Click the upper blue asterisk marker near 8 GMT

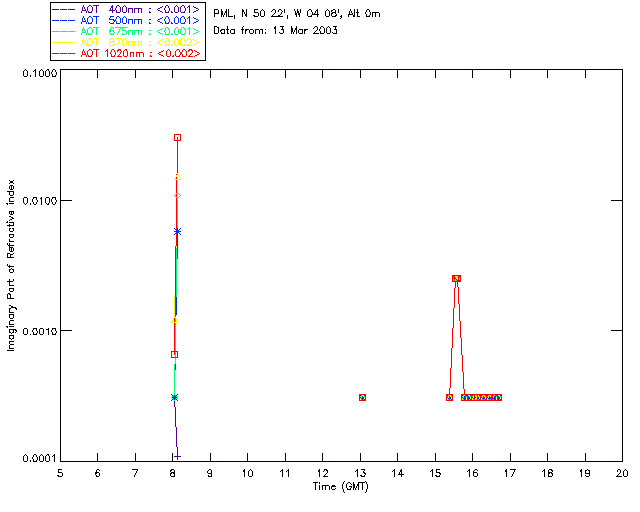pyautogui.click(x=178, y=232)
